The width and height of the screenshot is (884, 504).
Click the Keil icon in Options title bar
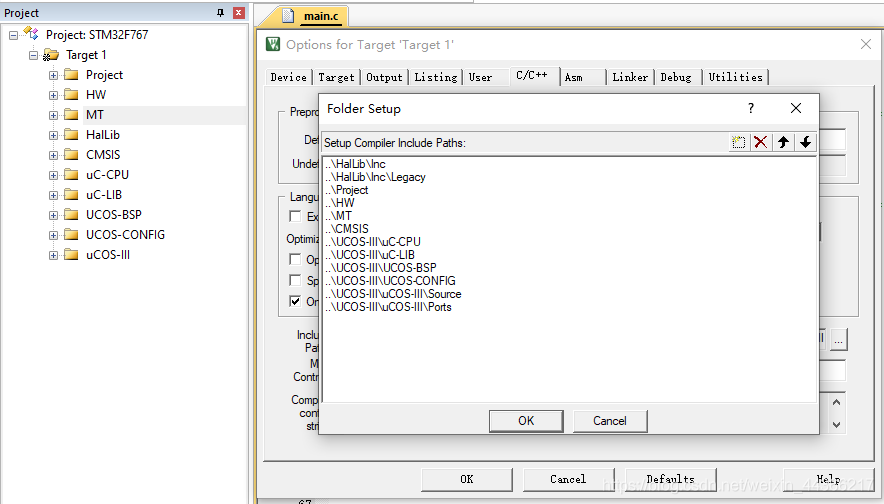[273, 44]
